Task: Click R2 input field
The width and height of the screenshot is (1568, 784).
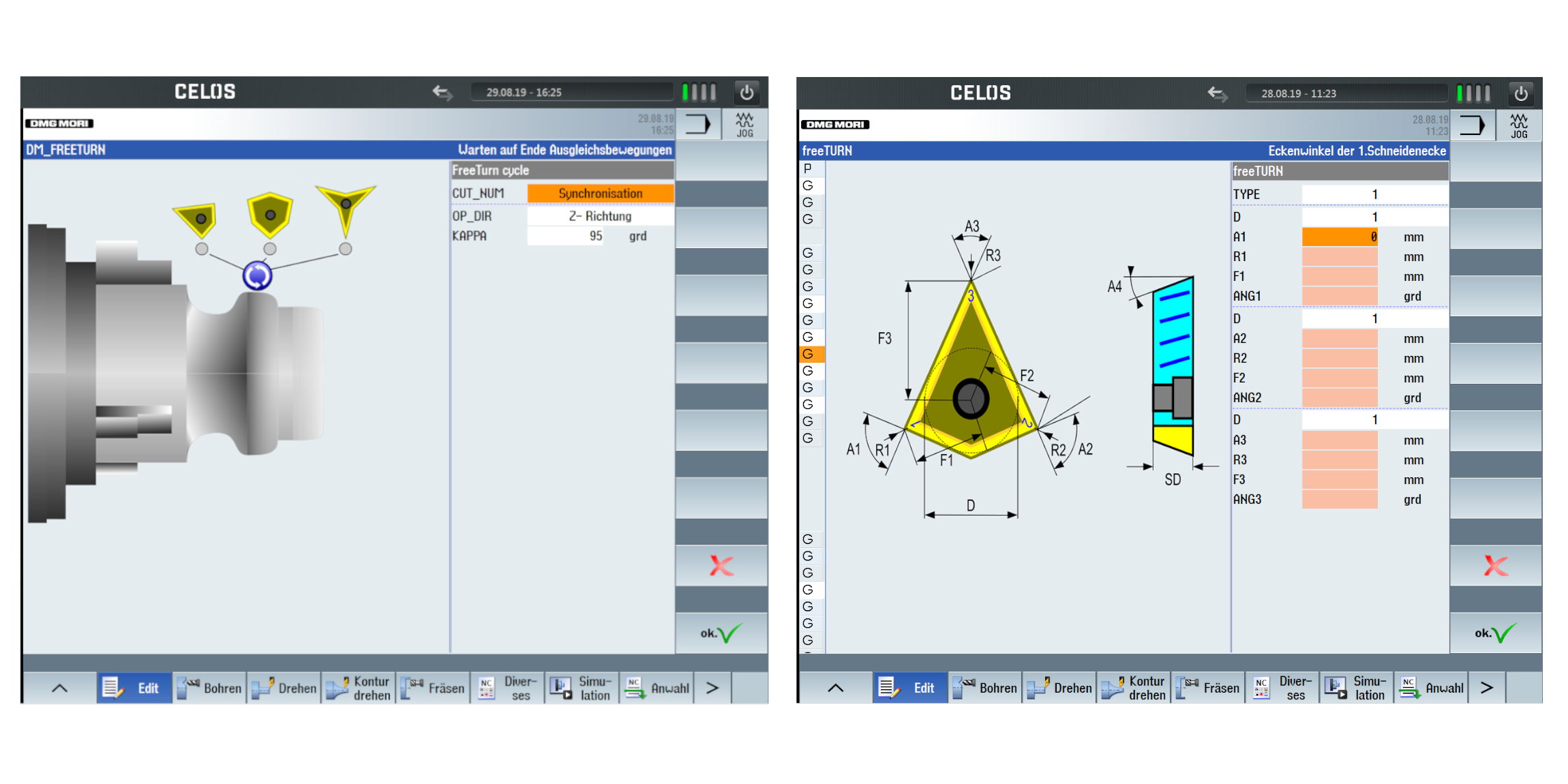Action: pyautogui.click(x=1340, y=359)
